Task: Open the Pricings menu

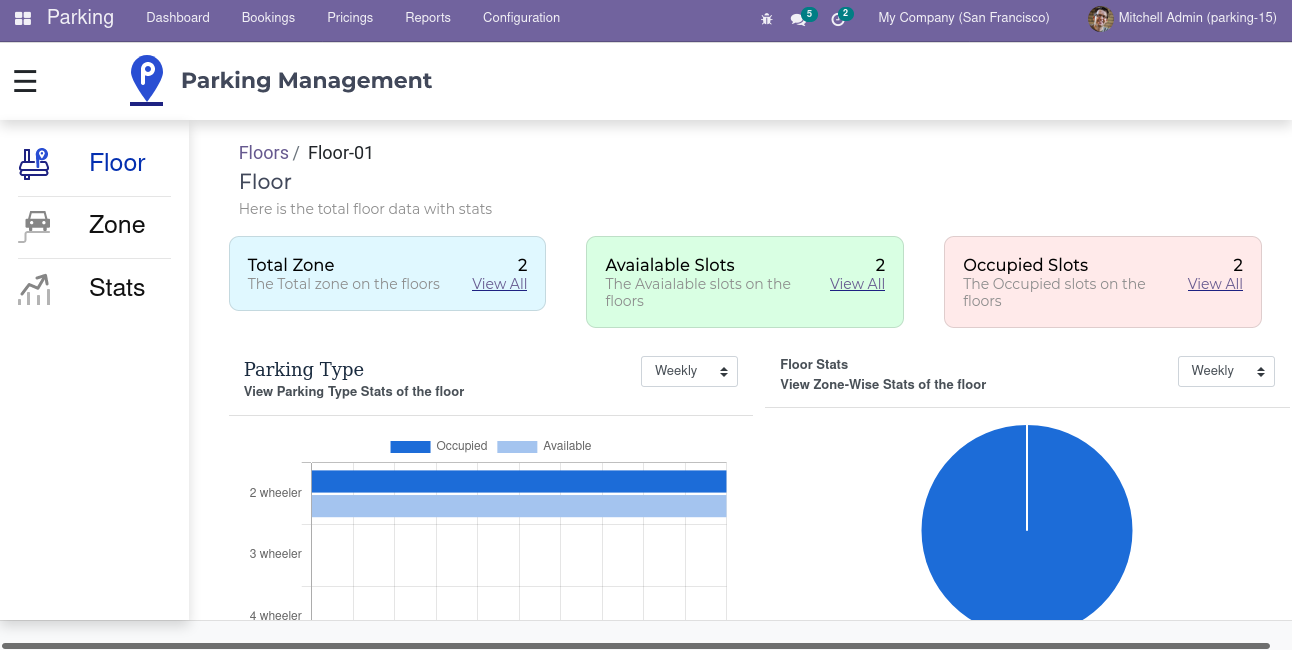Action: pos(350,18)
